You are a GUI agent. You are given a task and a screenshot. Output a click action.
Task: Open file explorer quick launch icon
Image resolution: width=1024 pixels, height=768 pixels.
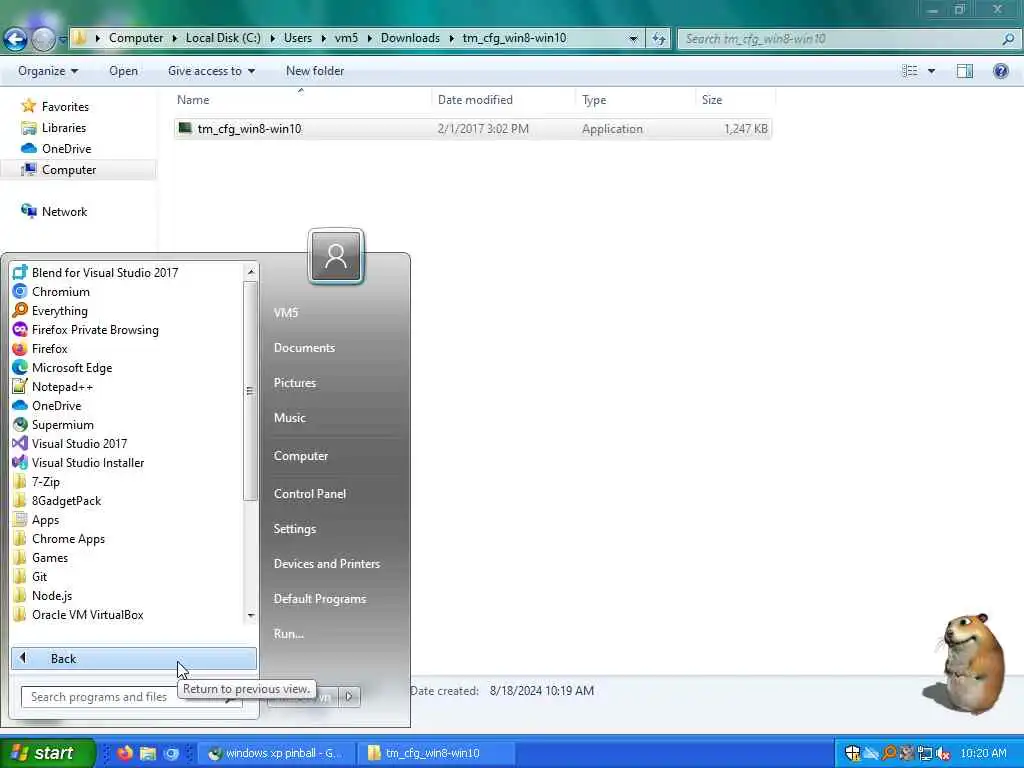coord(148,753)
